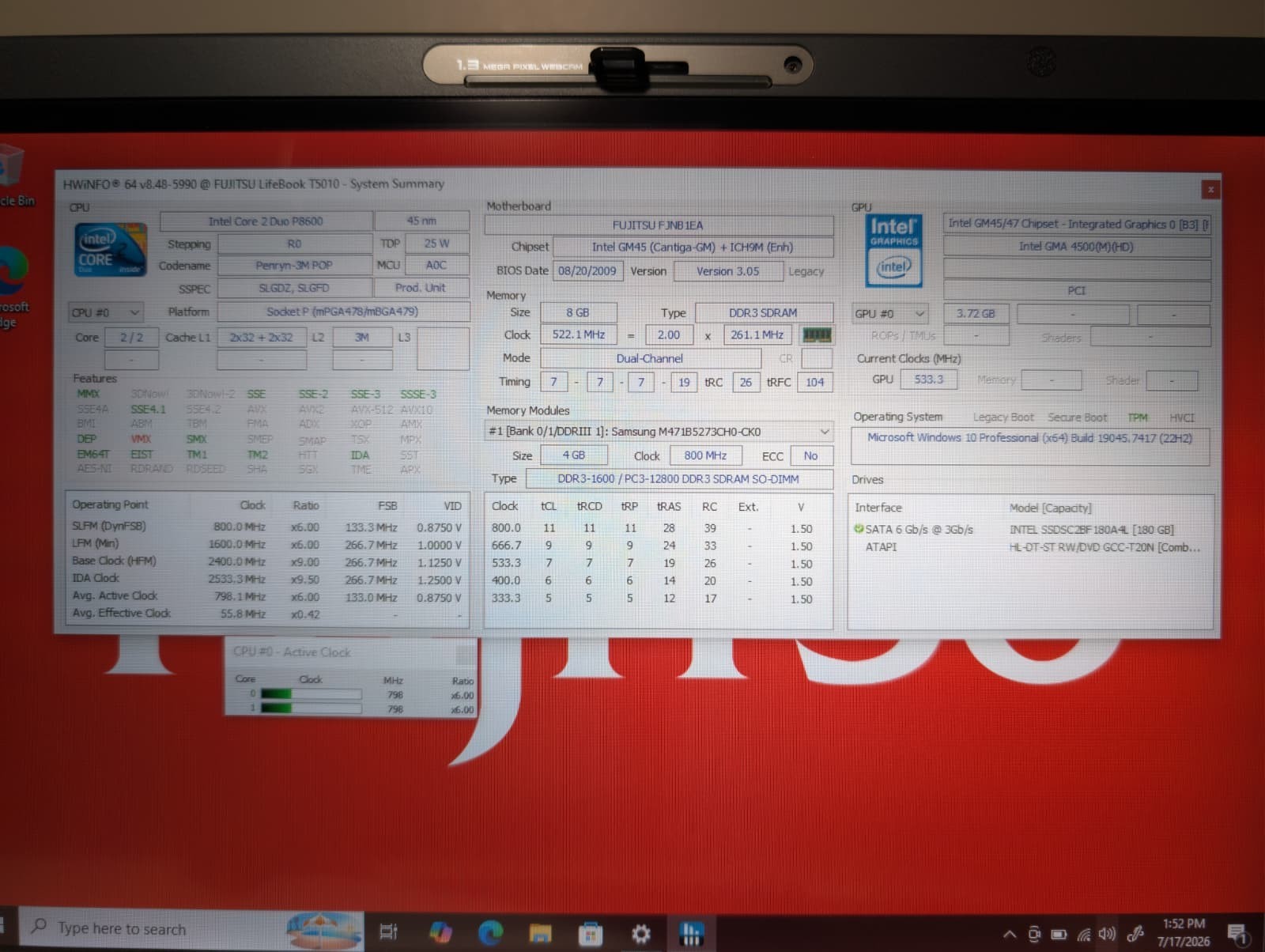Click the IDA Clock operating point row
This screenshot has height=952, width=1265.
267,579
